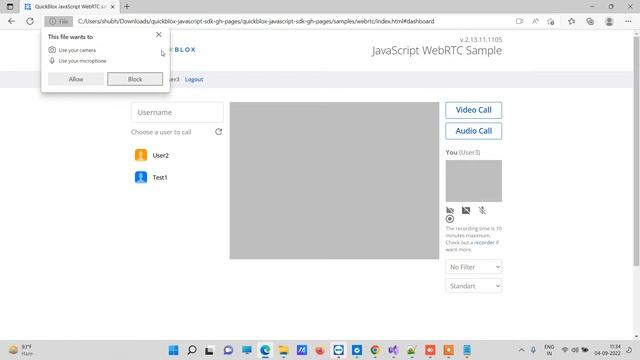Focus the Username input field
This screenshot has width=640, height=360.
(177, 112)
